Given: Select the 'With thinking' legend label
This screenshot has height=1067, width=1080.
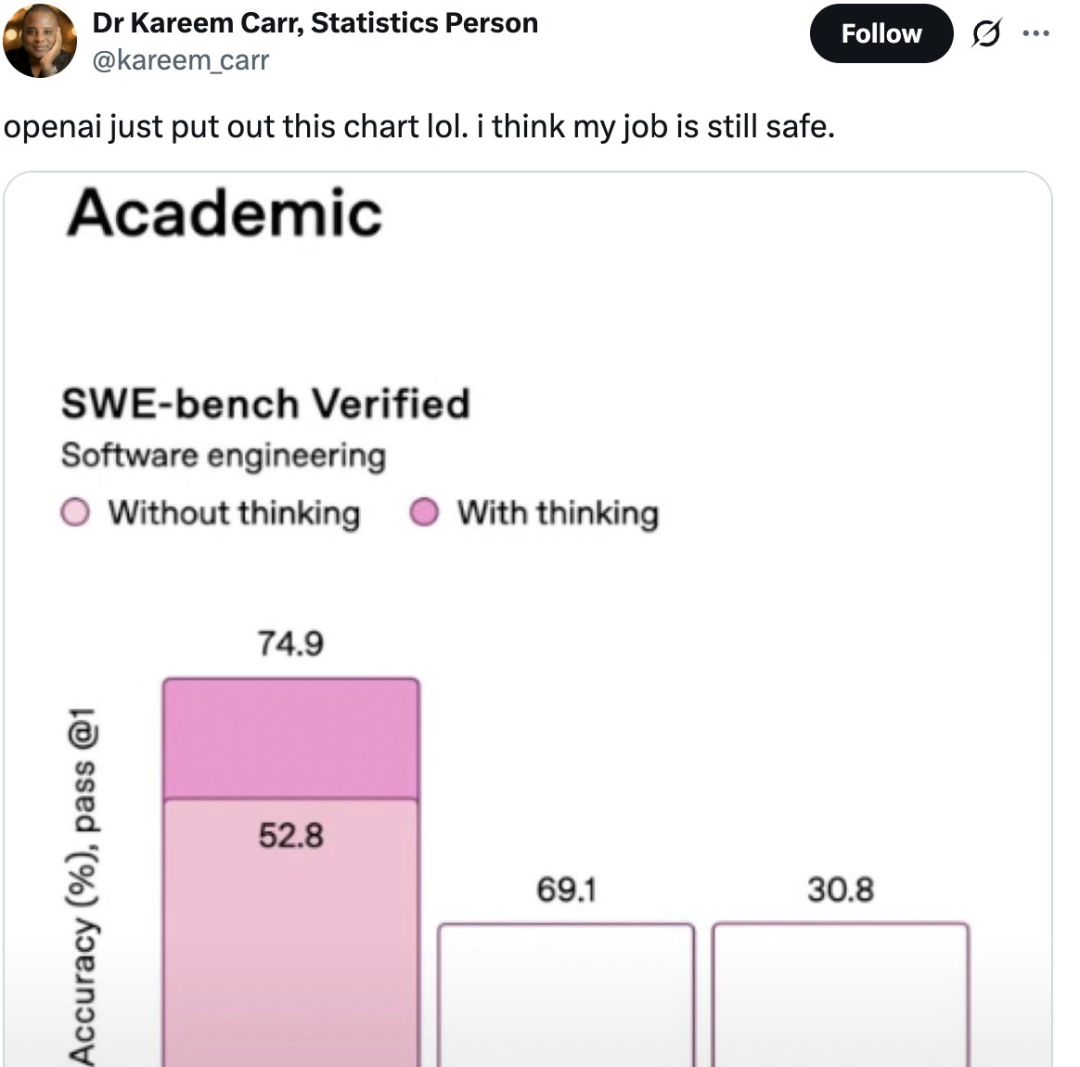Looking at the screenshot, I should point(557,514).
